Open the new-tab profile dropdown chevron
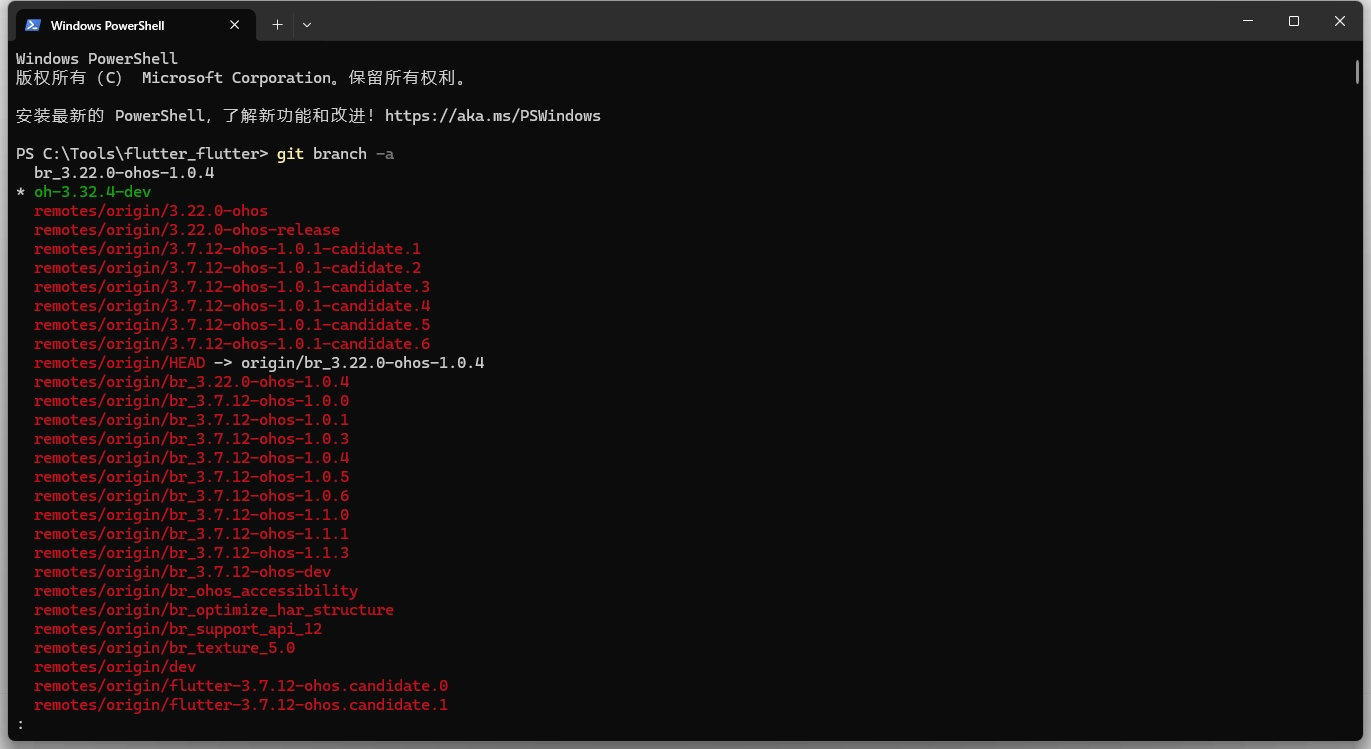 (307, 25)
